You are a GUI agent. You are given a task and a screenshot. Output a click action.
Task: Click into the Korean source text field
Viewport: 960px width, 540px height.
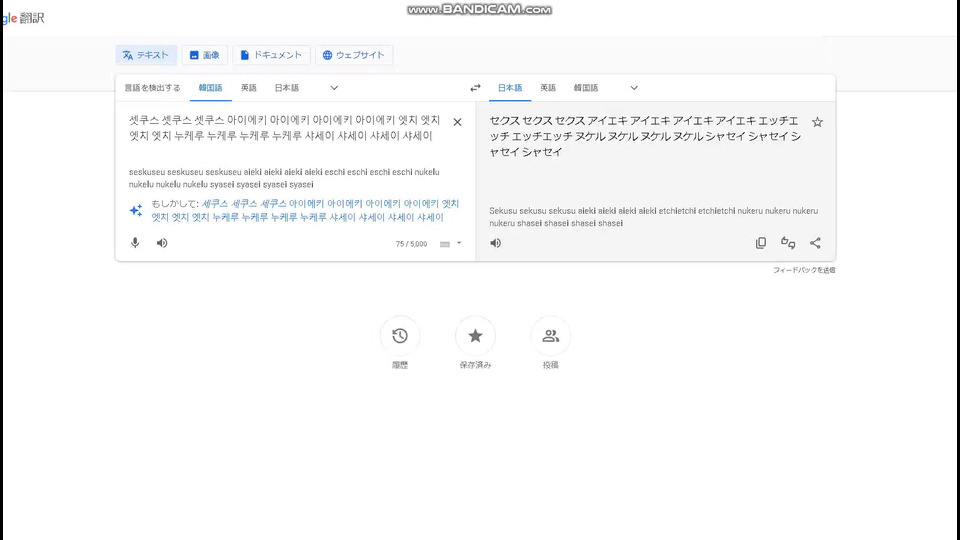pos(285,128)
